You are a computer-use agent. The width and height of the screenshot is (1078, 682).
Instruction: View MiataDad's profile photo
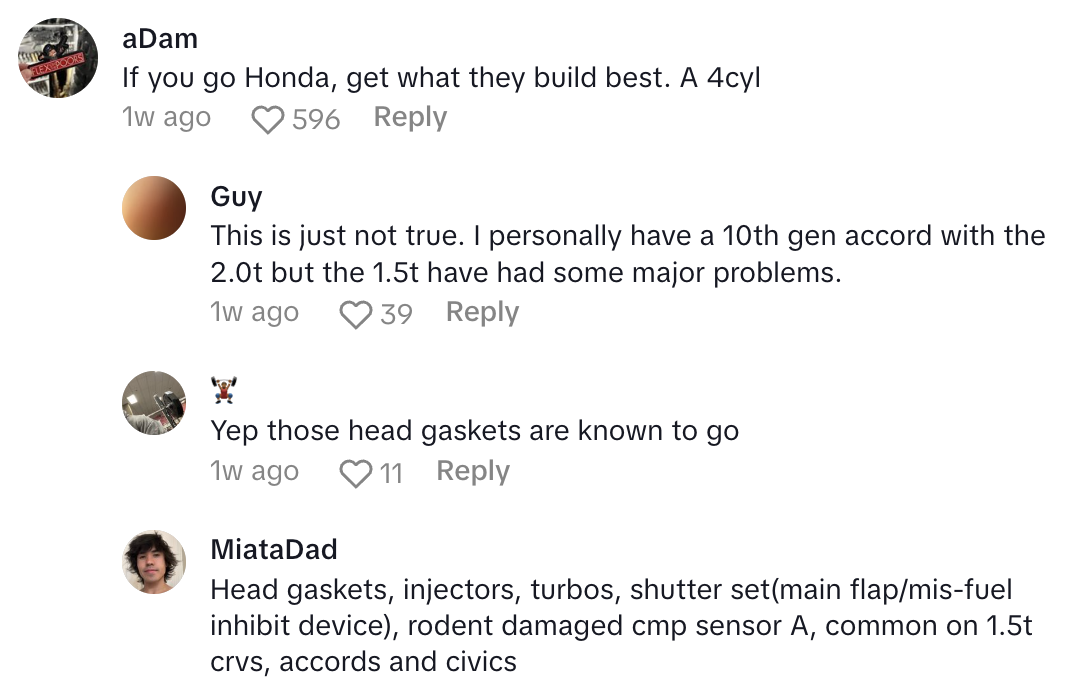(x=154, y=562)
